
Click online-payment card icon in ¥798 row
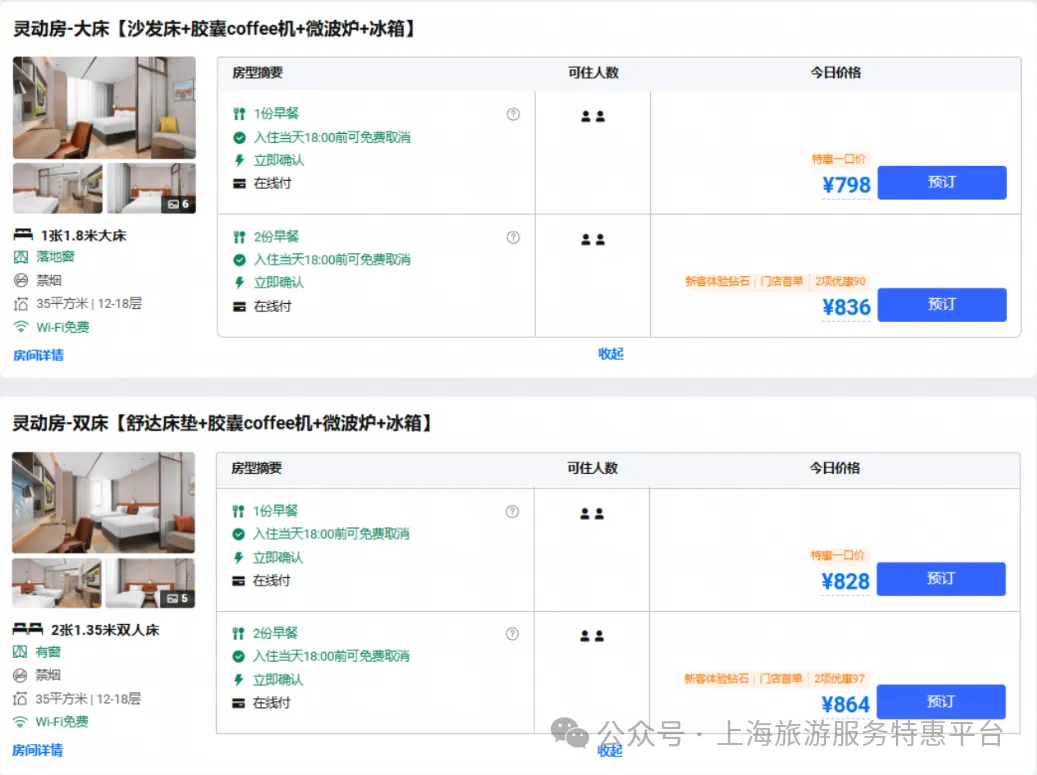pyautogui.click(x=239, y=184)
